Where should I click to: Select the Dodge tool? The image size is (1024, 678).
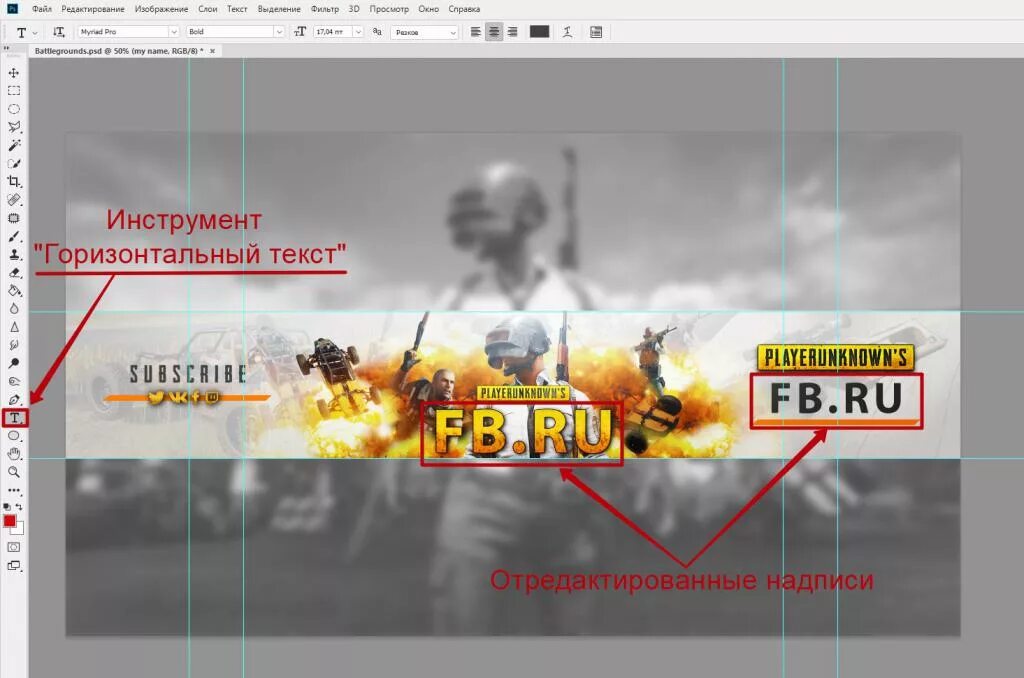[14, 363]
